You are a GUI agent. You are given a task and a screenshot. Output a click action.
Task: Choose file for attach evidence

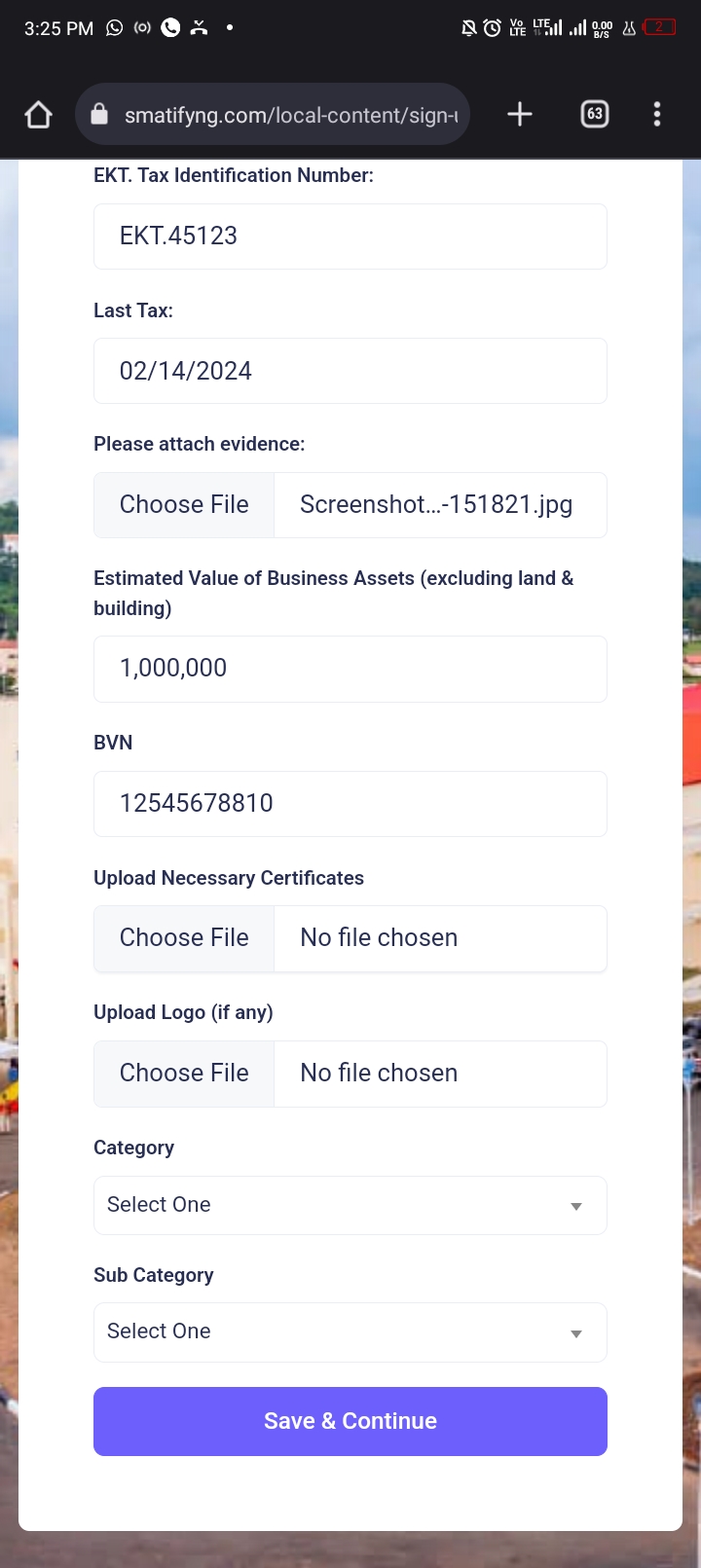pyautogui.click(x=184, y=505)
